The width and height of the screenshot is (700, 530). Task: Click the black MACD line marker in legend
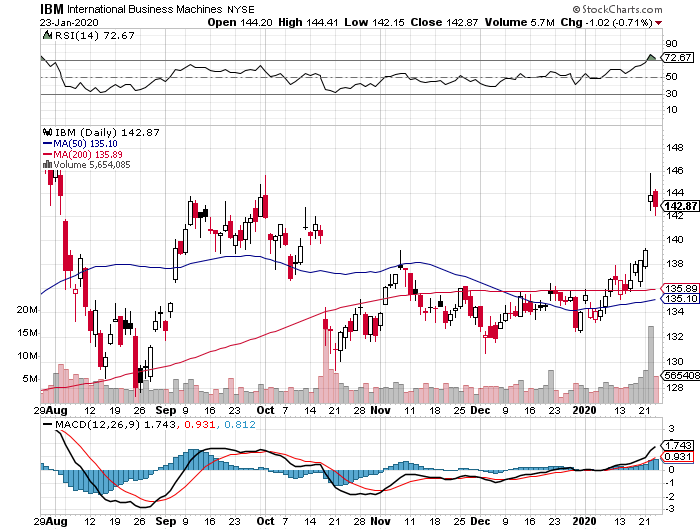pos(47,424)
